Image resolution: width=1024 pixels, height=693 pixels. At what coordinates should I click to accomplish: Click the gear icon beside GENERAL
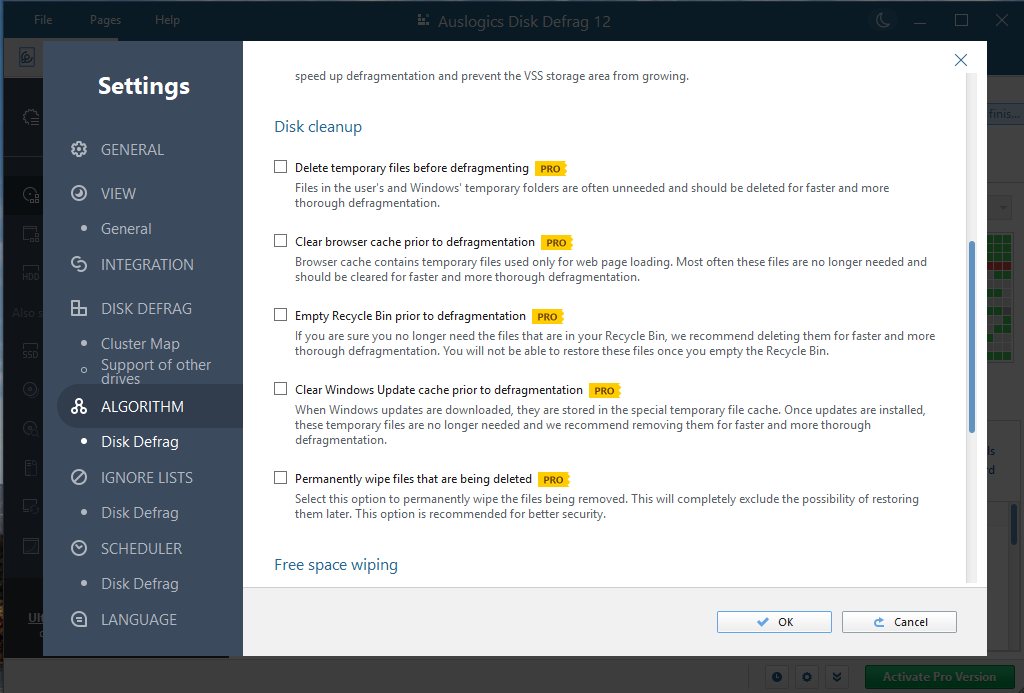tap(79, 150)
